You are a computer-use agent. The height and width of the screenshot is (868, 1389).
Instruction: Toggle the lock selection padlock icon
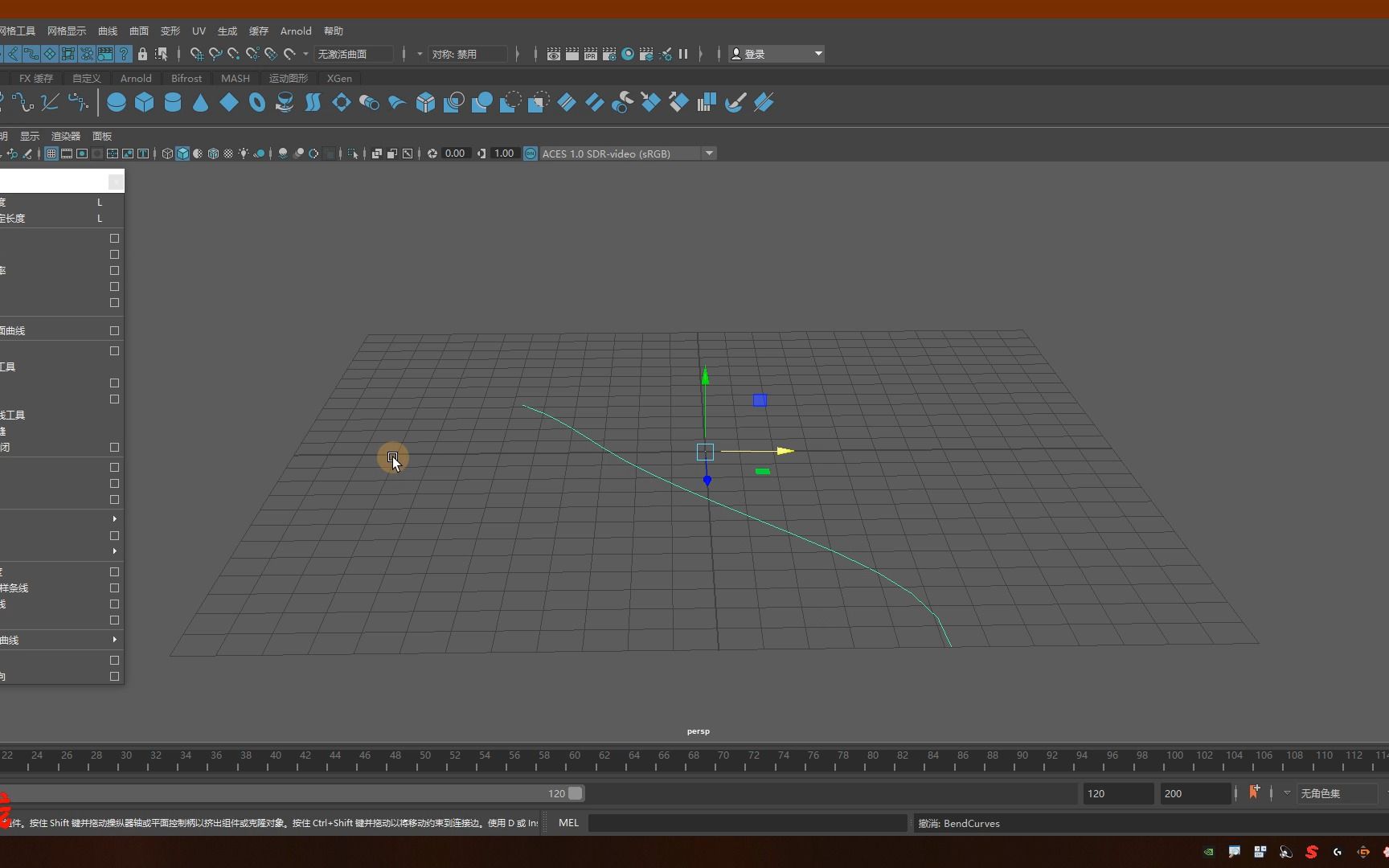click(142, 55)
